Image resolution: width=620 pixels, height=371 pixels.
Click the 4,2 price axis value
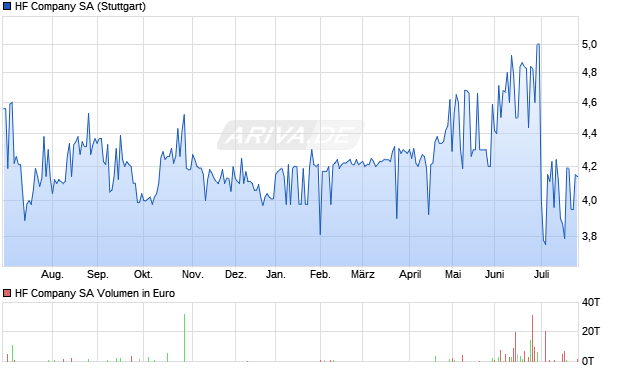coord(589,167)
